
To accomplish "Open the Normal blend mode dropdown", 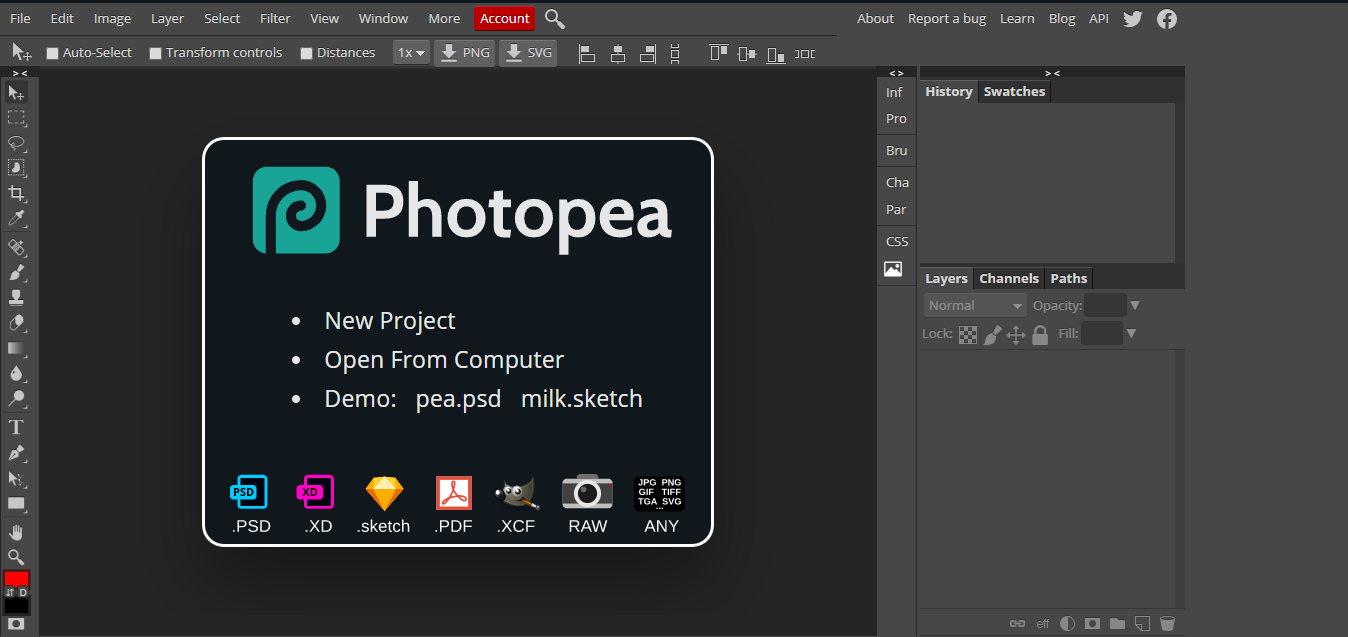I will (975, 306).
